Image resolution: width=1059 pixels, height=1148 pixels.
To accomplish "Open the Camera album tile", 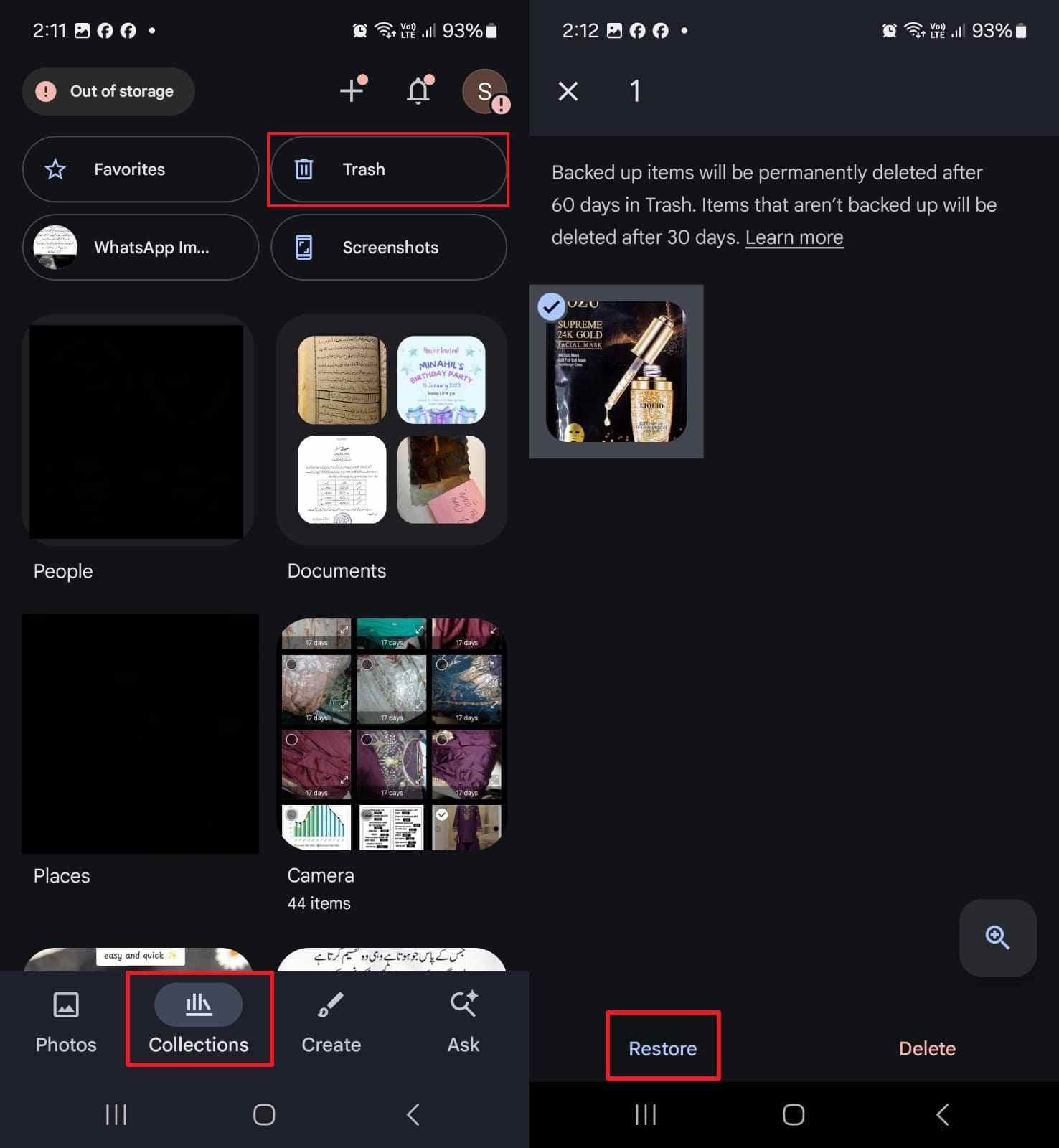I will point(392,734).
